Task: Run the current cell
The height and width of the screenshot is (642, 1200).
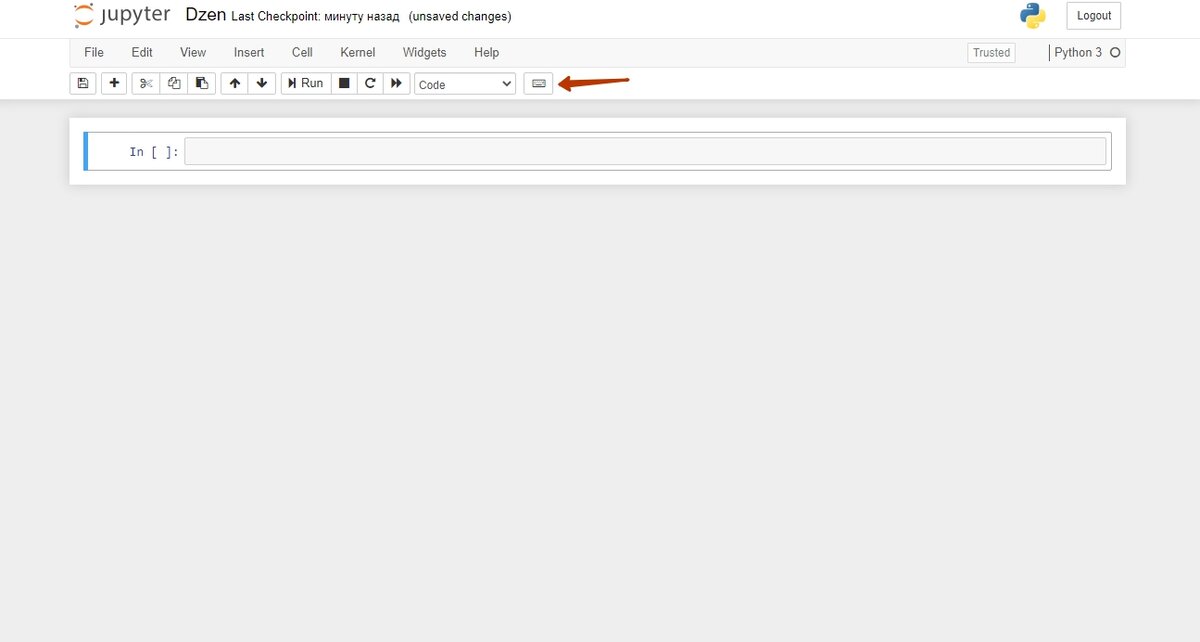Action: (x=306, y=84)
